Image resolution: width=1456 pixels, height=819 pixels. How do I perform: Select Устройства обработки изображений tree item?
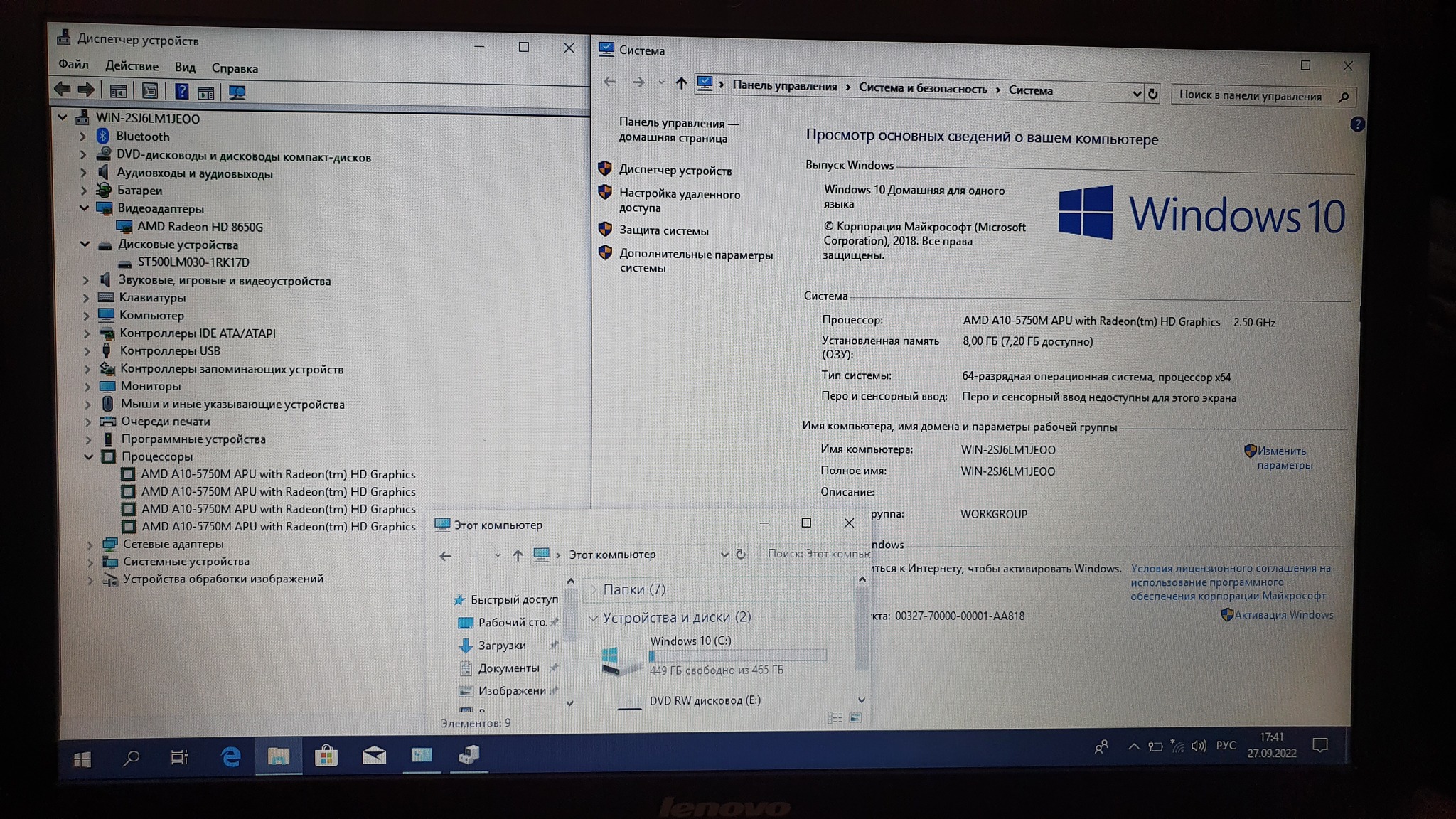[x=223, y=579]
